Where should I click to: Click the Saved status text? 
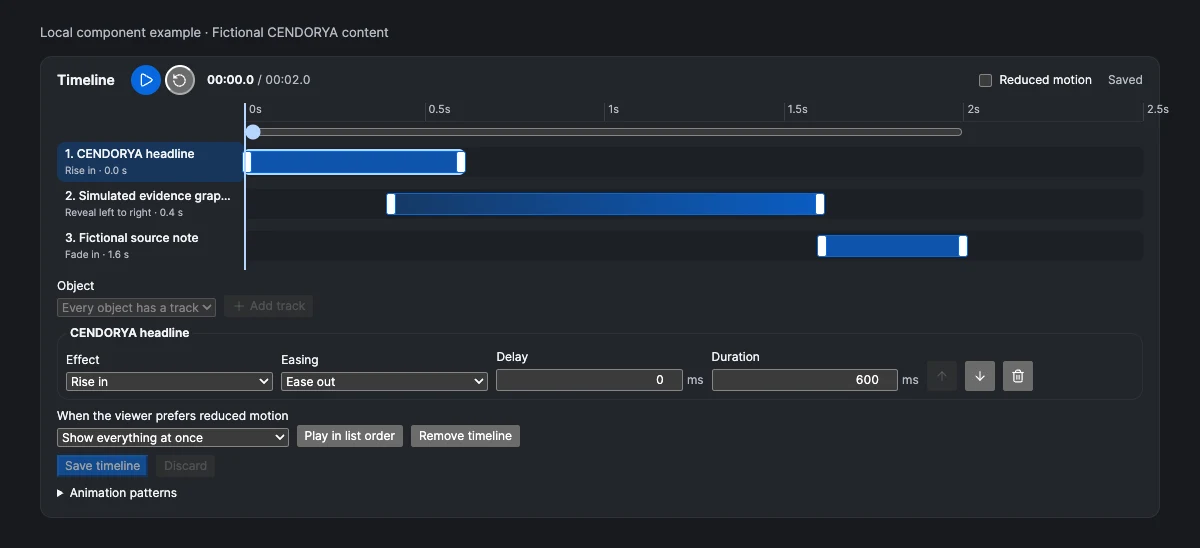pos(1125,80)
